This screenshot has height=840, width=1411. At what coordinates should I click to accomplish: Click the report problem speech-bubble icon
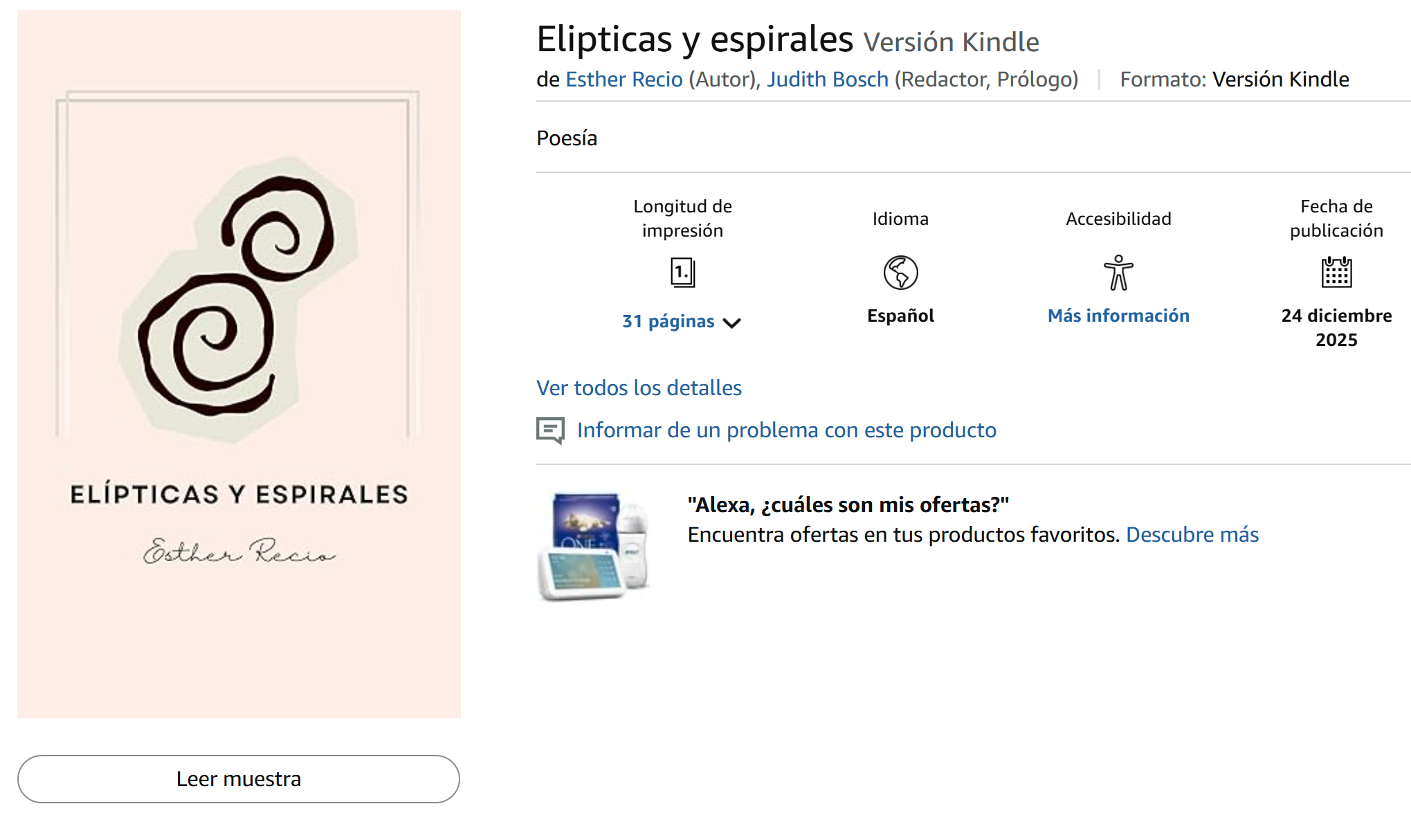click(551, 430)
